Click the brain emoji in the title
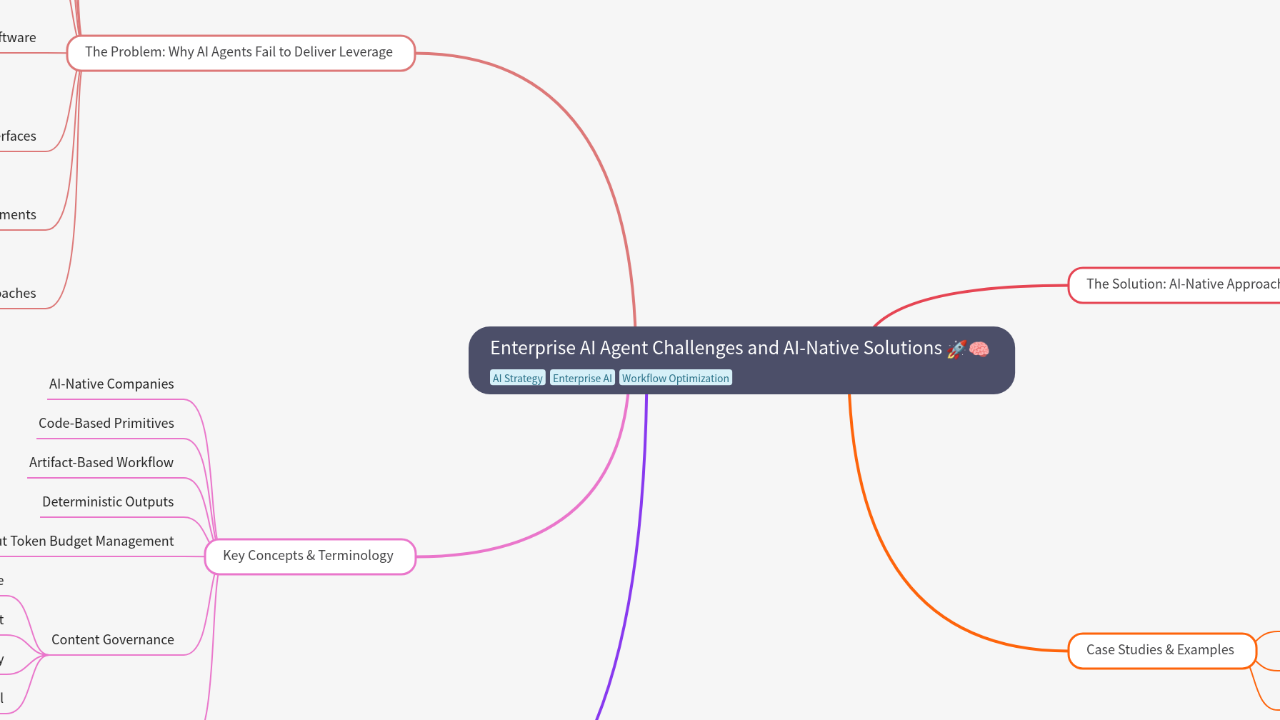 (x=977, y=348)
